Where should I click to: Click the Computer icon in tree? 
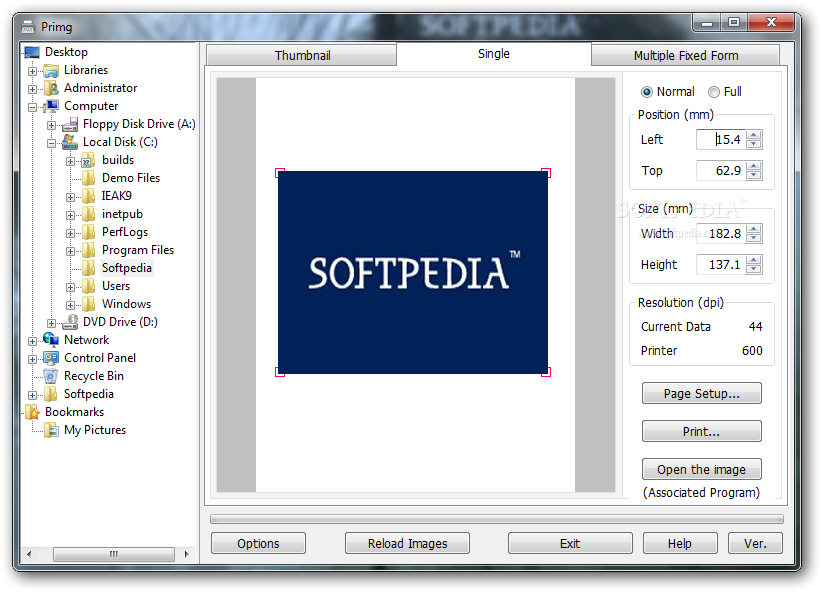pos(51,106)
